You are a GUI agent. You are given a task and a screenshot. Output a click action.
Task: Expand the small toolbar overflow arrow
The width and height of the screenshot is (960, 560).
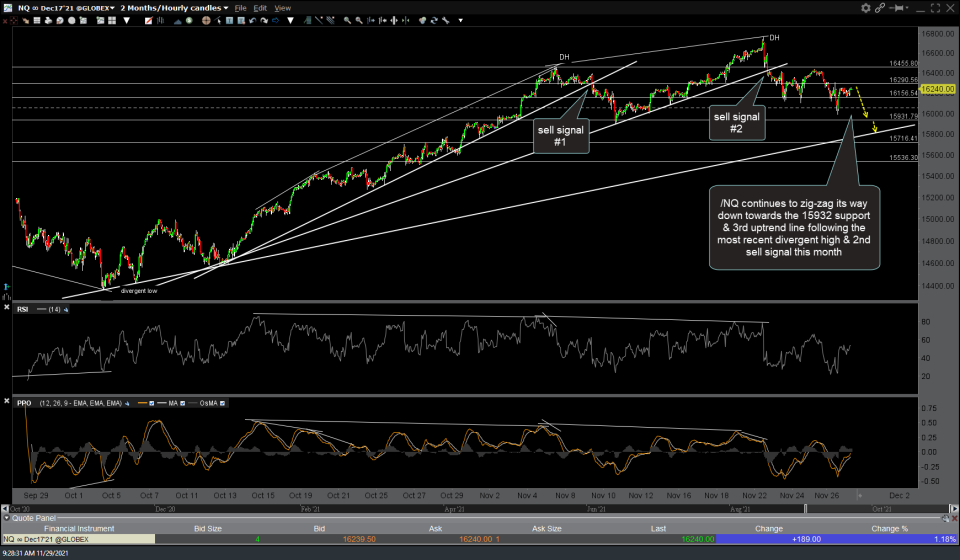[x=460, y=20]
